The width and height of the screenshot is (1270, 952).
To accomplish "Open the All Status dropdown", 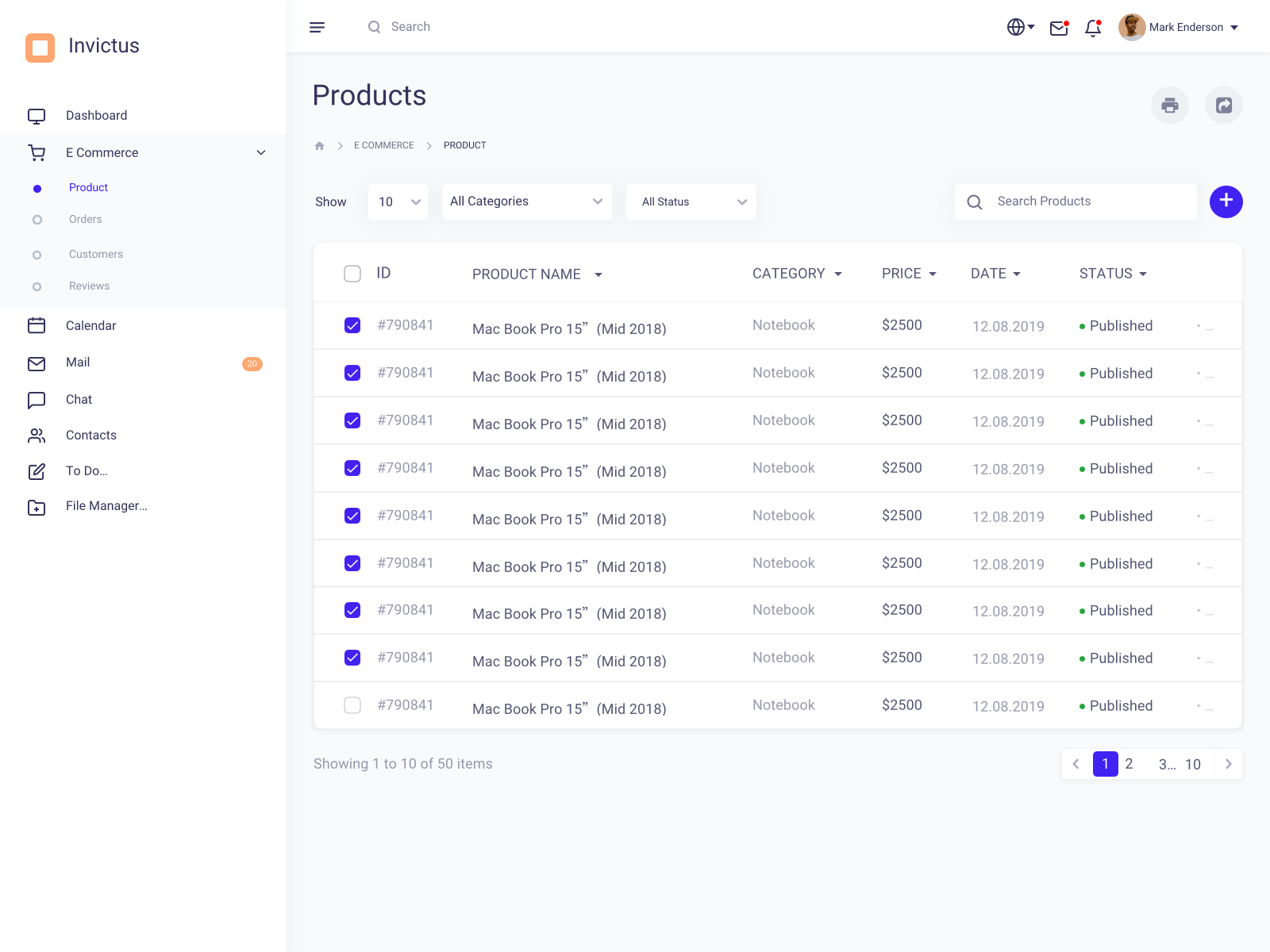I will pos(691,202).
